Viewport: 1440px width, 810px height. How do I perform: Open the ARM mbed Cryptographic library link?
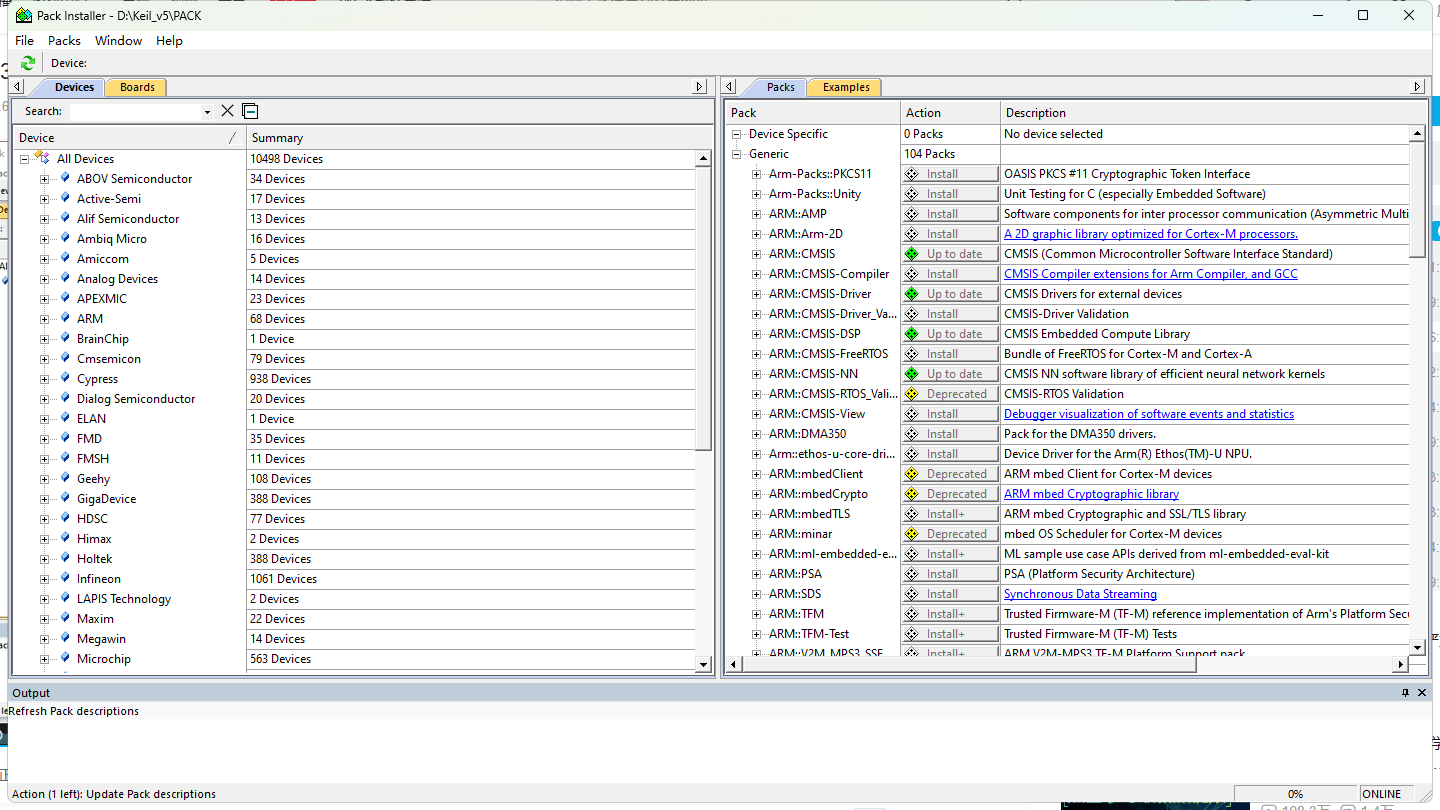coord(1091,494)
